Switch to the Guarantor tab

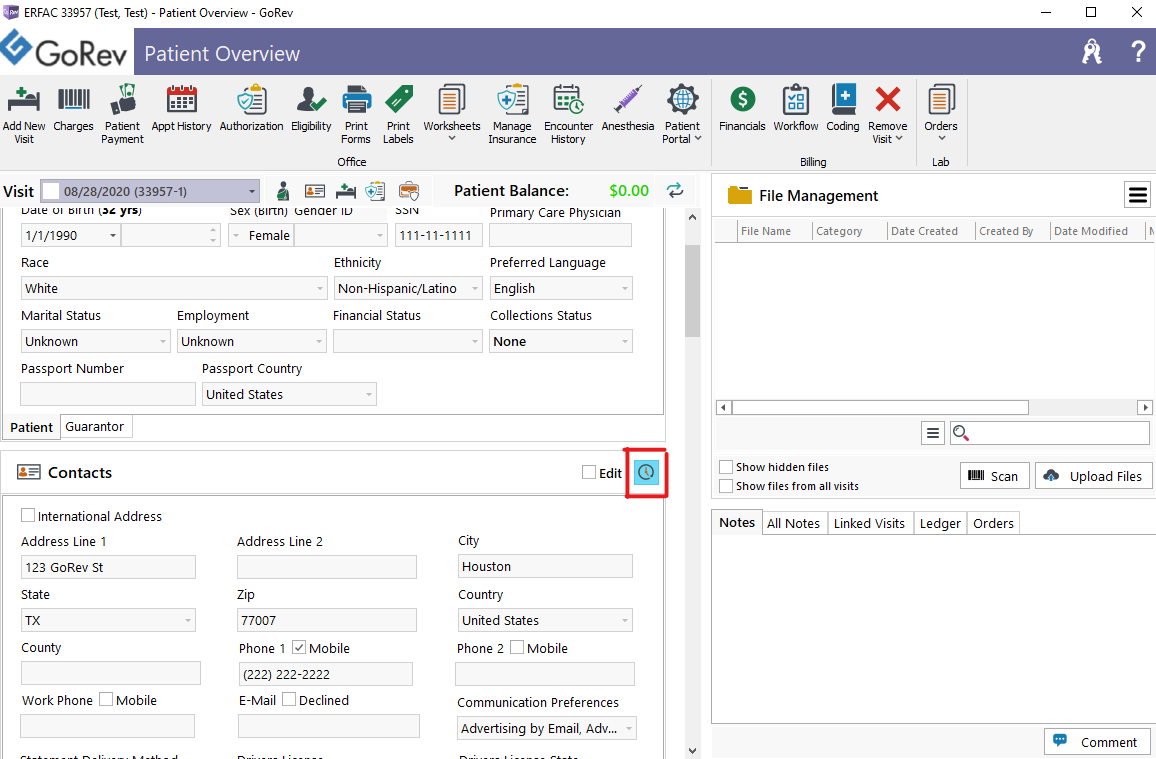pos(95,427)
